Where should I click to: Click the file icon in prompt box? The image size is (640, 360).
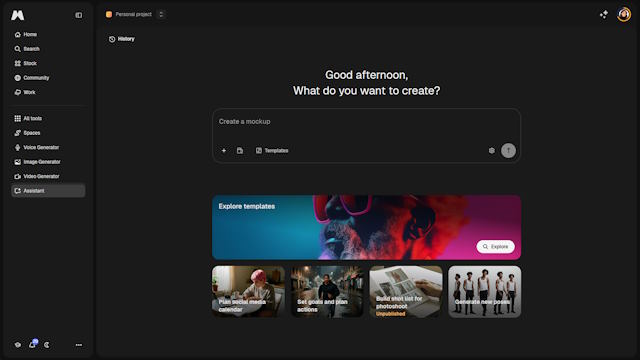pyautogui.click(x=240, y=151)
